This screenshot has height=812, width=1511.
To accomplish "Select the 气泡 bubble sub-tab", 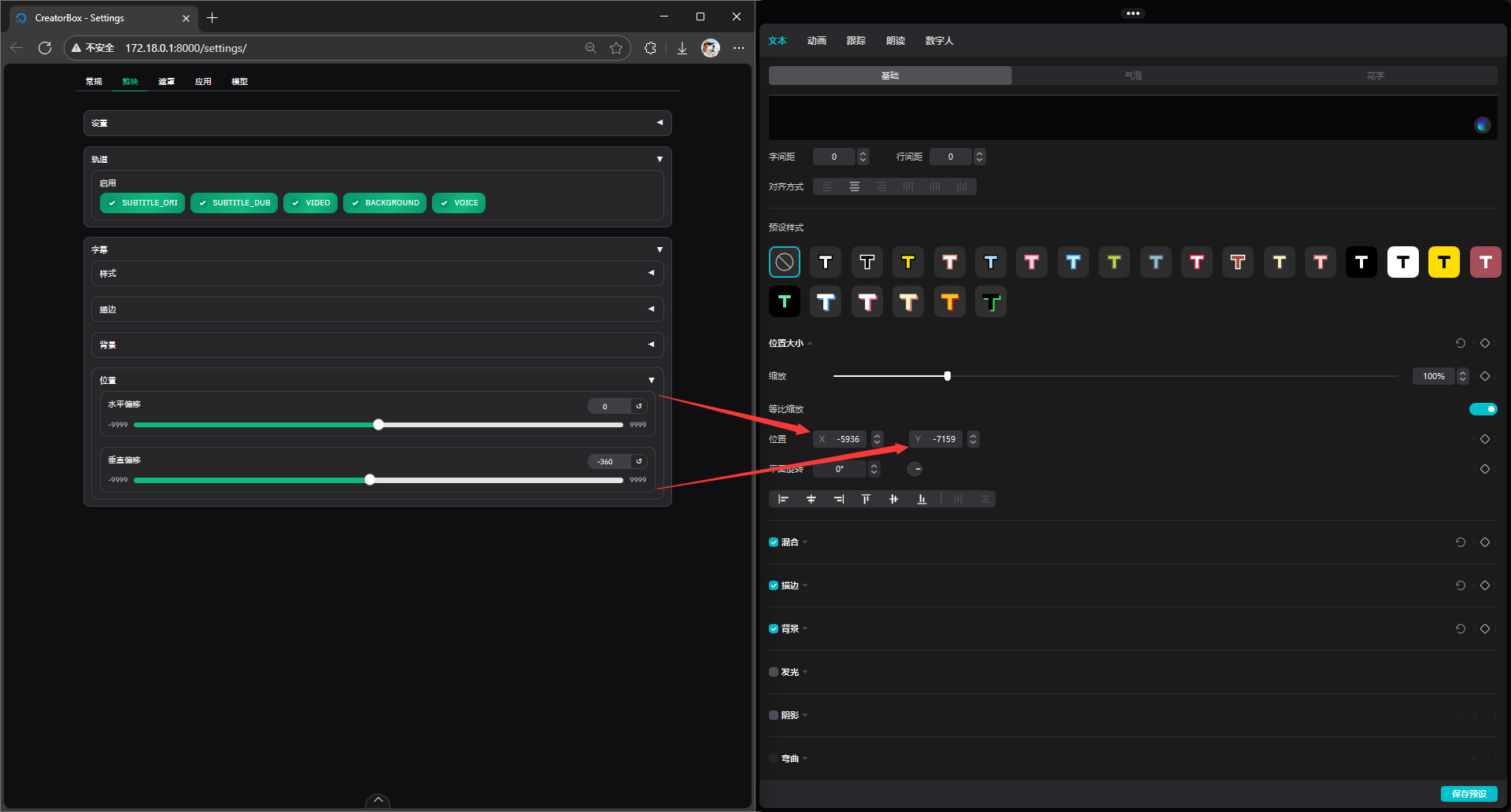I will point(1132,76).
